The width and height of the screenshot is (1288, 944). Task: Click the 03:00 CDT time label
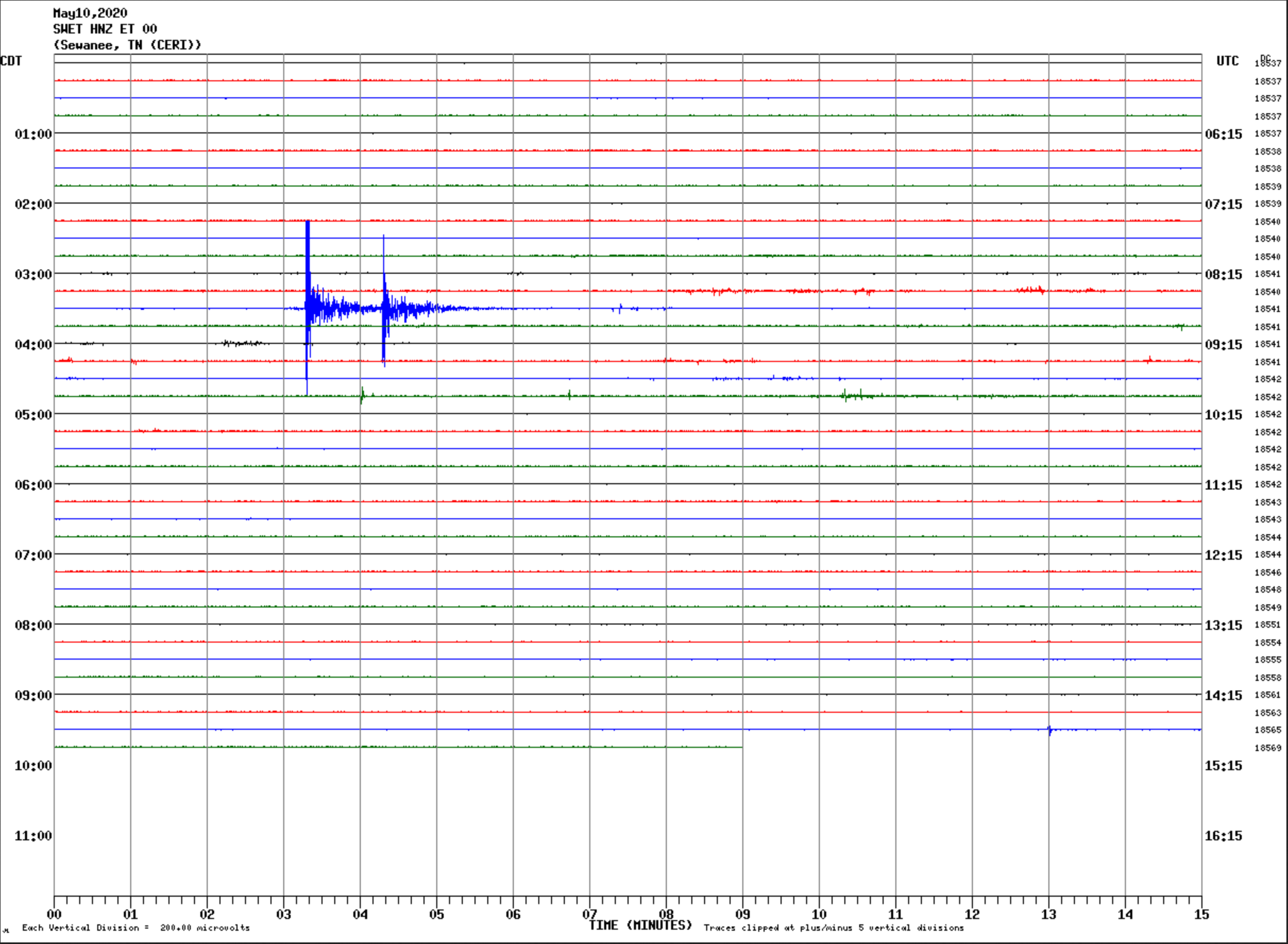[x=33, y=274]
